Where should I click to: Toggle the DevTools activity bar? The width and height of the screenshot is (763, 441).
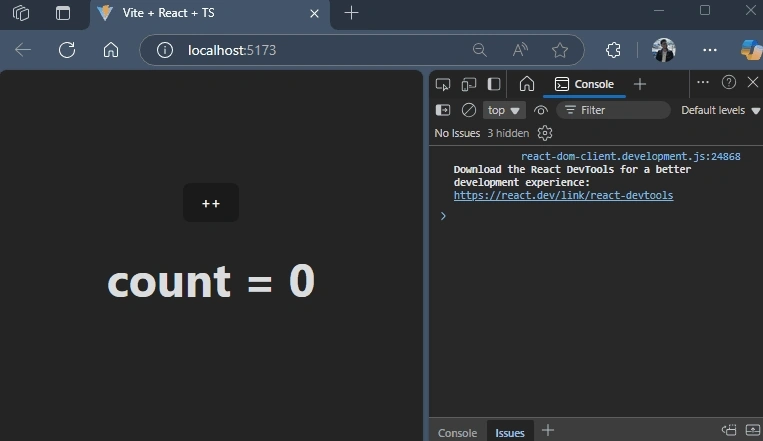494,84
